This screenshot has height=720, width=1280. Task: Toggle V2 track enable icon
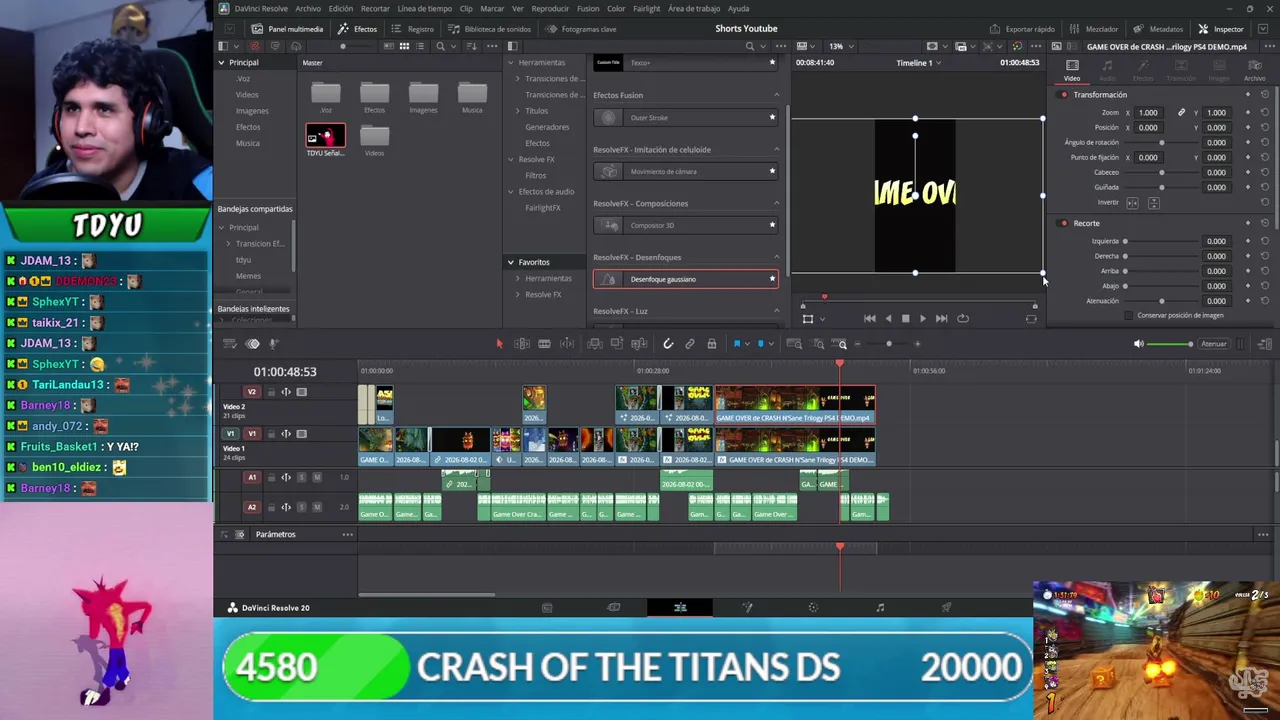(301, 392)
